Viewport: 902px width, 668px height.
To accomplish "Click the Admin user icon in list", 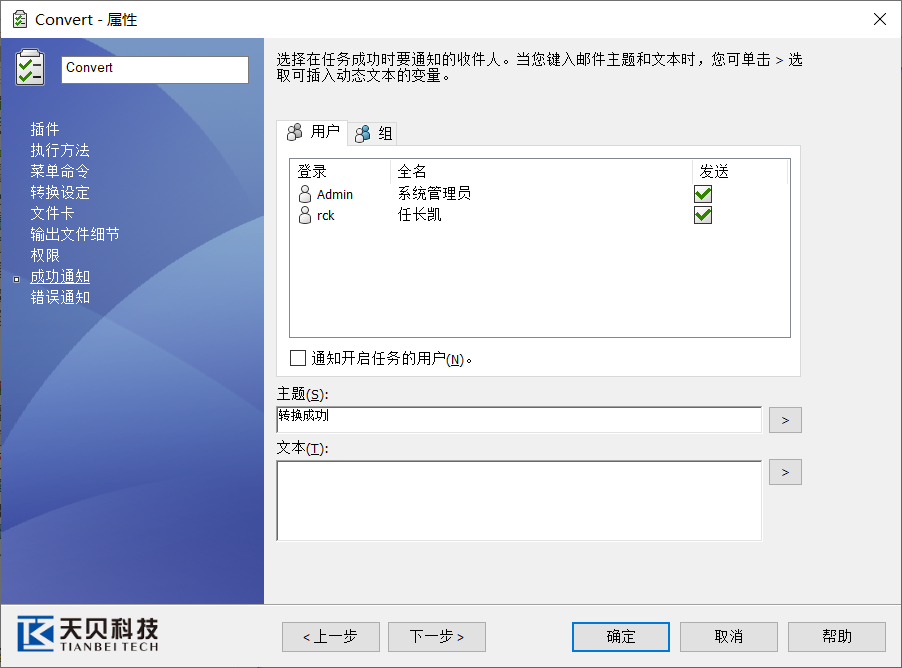I will pyautogui.click(x=305, y=194).
